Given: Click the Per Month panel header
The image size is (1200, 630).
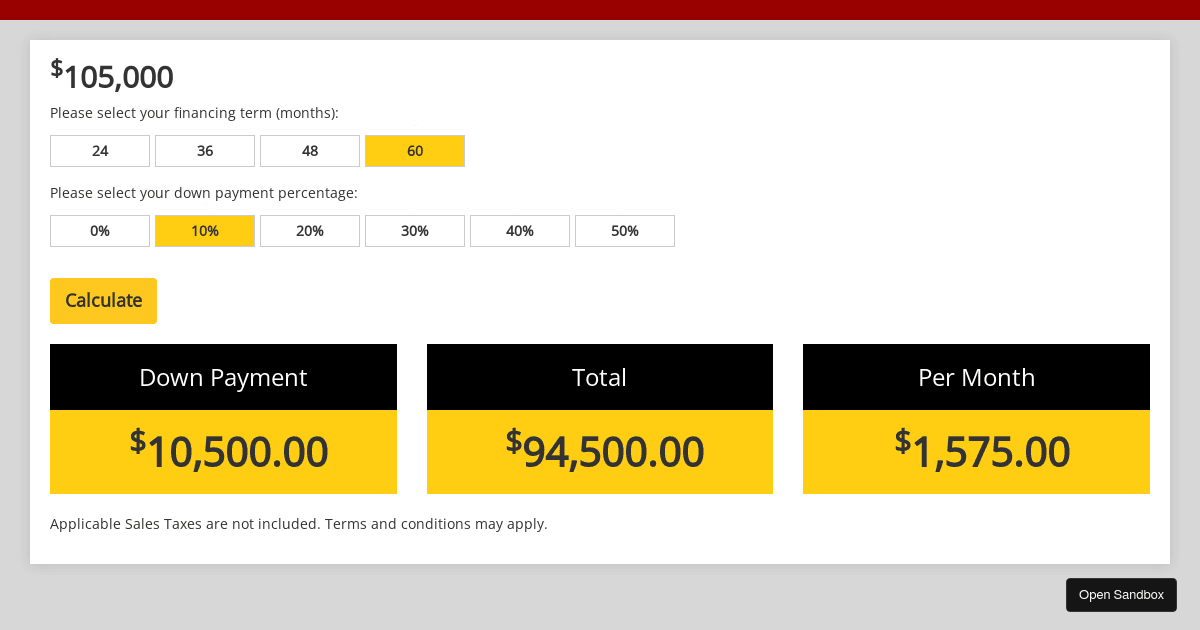Looking at the screenshot, I should (976, 377).
